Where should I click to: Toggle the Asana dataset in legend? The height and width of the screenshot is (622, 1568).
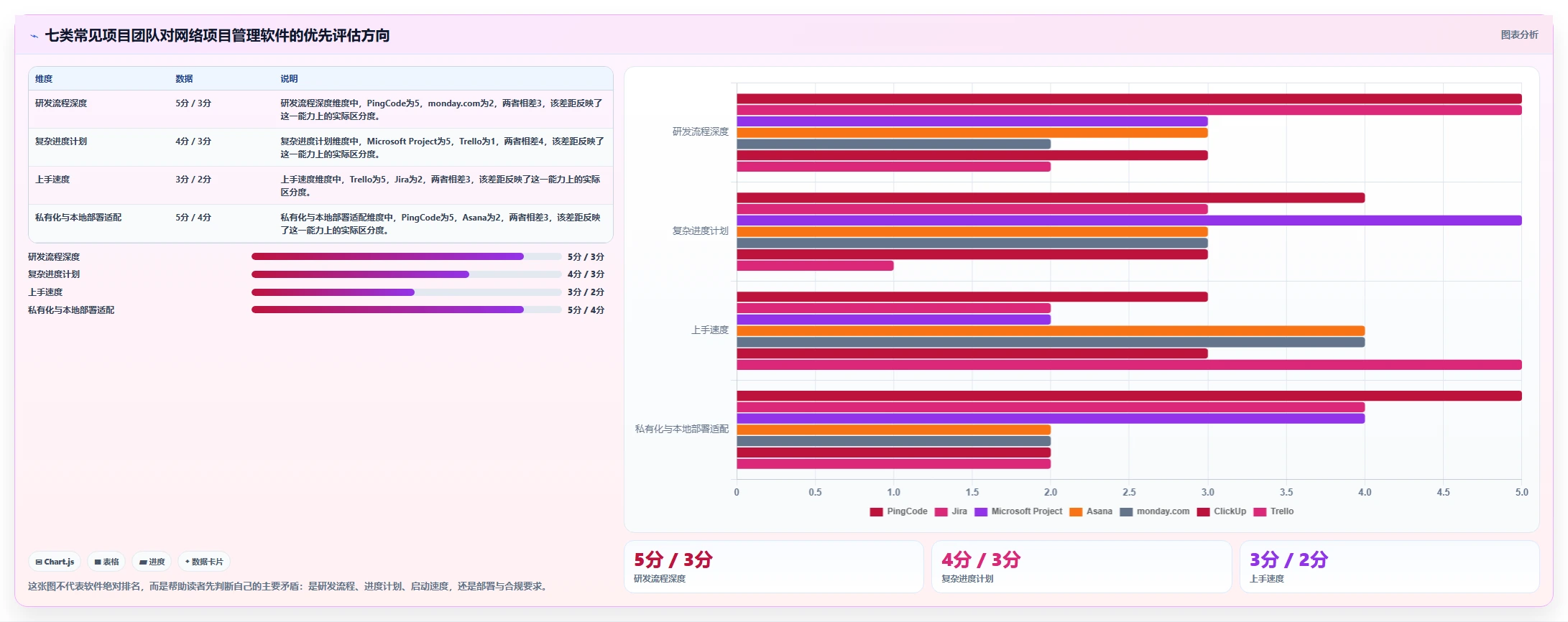(x=1091, y=512)
